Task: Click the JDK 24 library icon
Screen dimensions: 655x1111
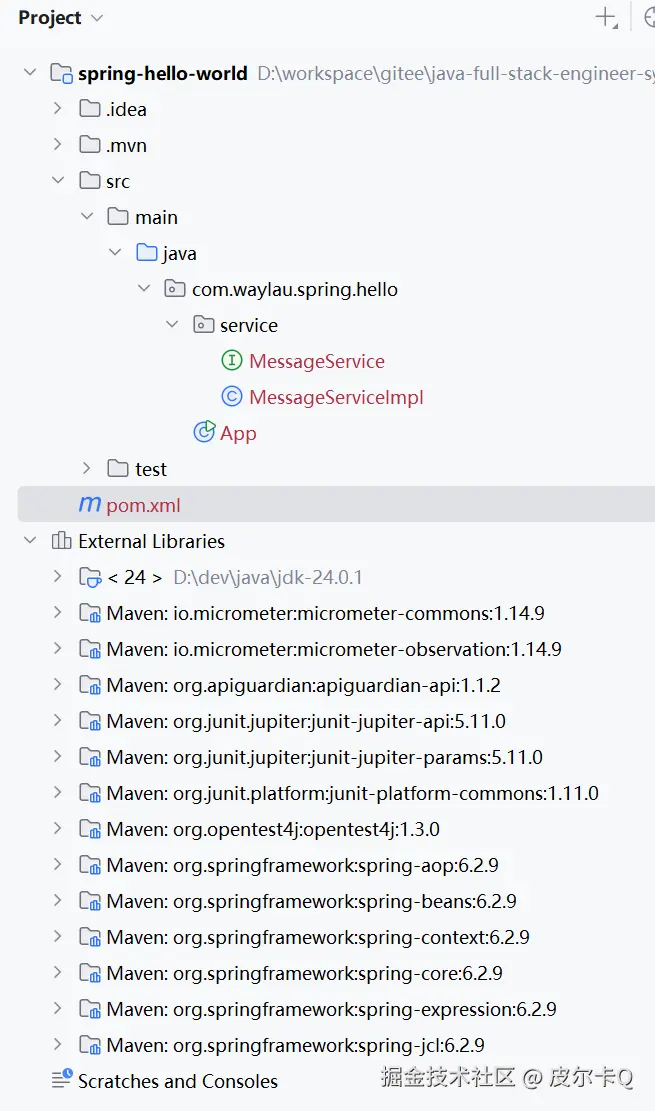Action: click(x=90, y=577)
